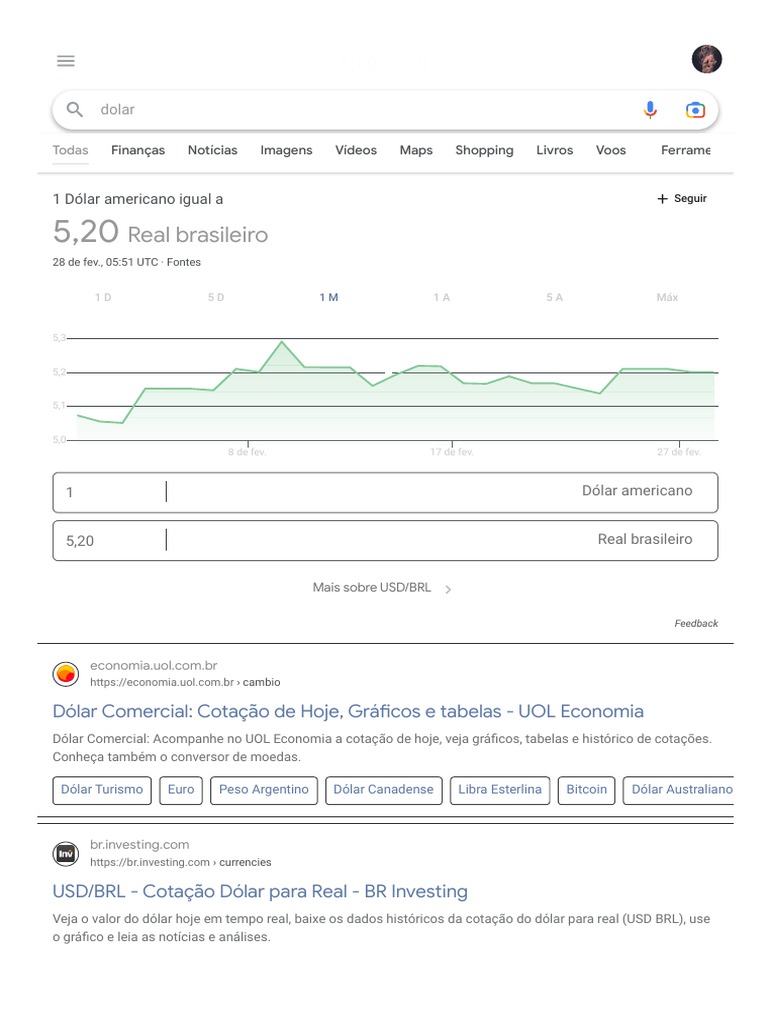Viewport: 768px width, 1024px height.
Task: Select the 5 D chart range
Action: [216, 298]
